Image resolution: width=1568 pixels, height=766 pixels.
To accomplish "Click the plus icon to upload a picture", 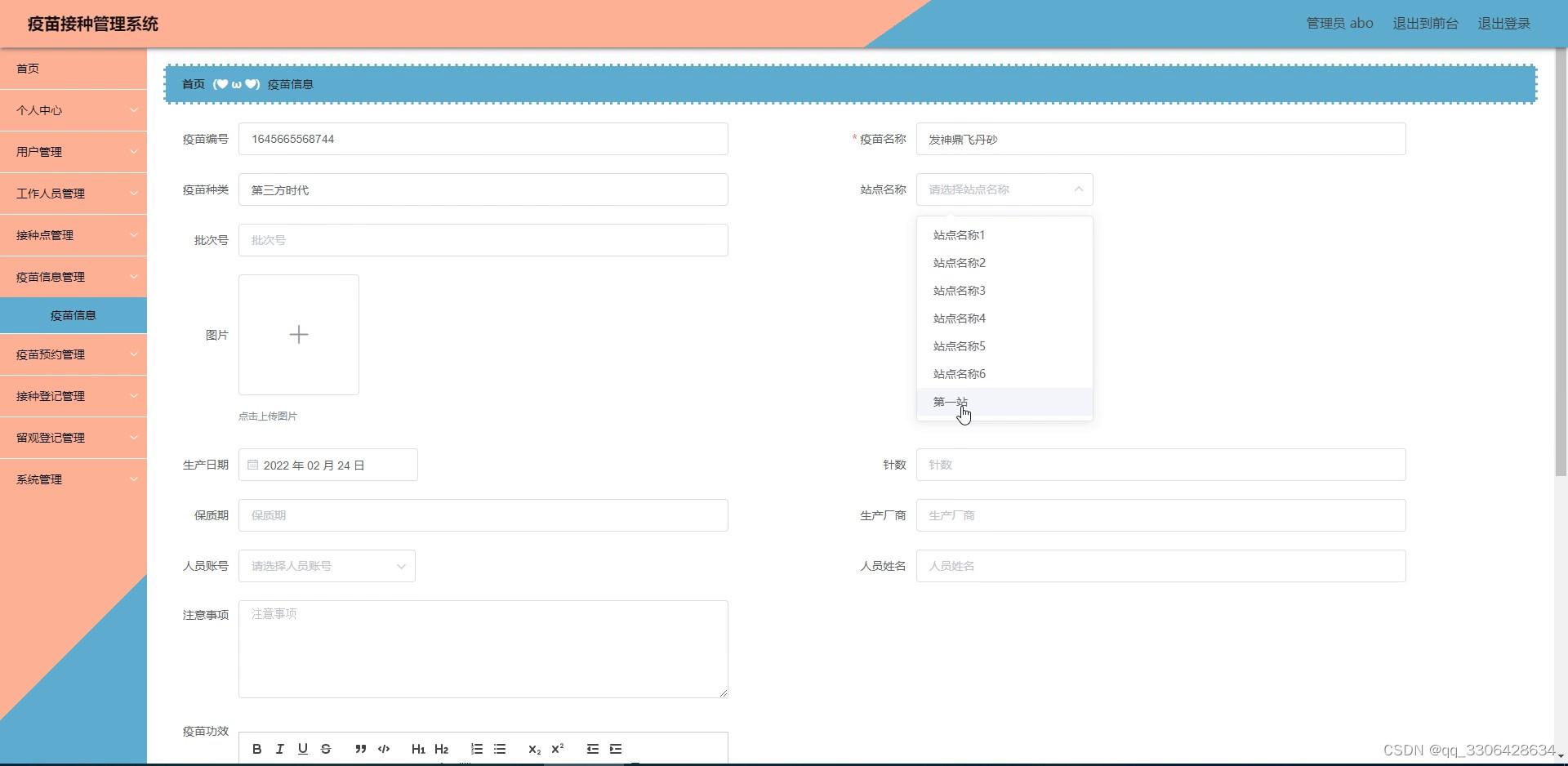I will coord(299,335).
